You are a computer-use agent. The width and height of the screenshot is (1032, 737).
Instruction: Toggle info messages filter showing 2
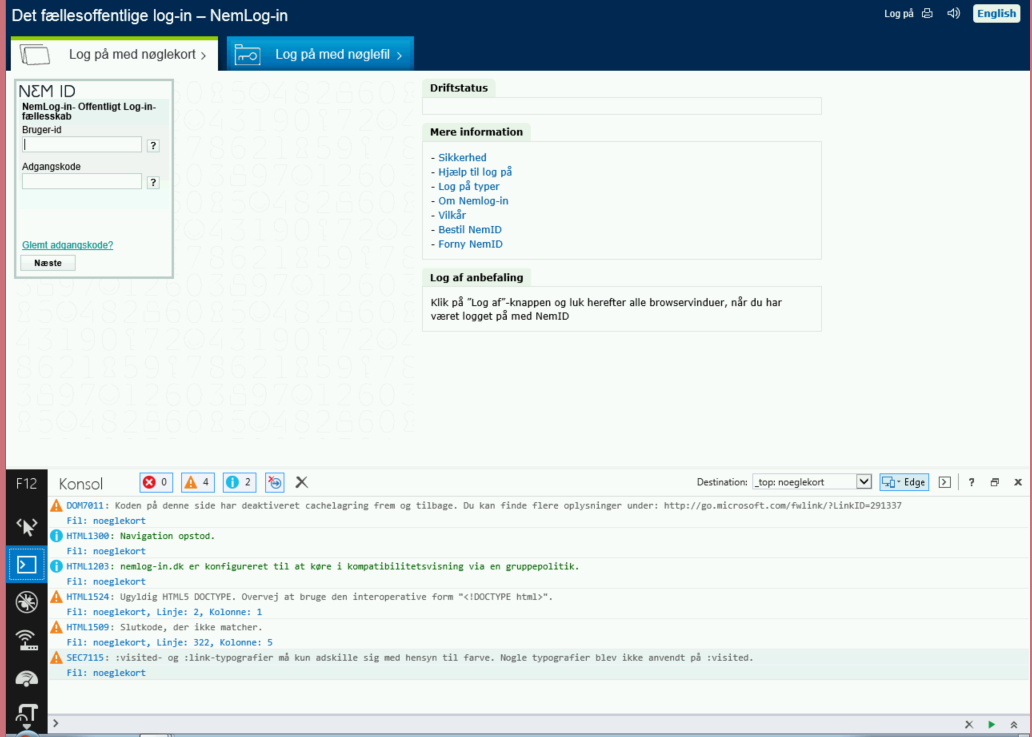pos(239,483)
